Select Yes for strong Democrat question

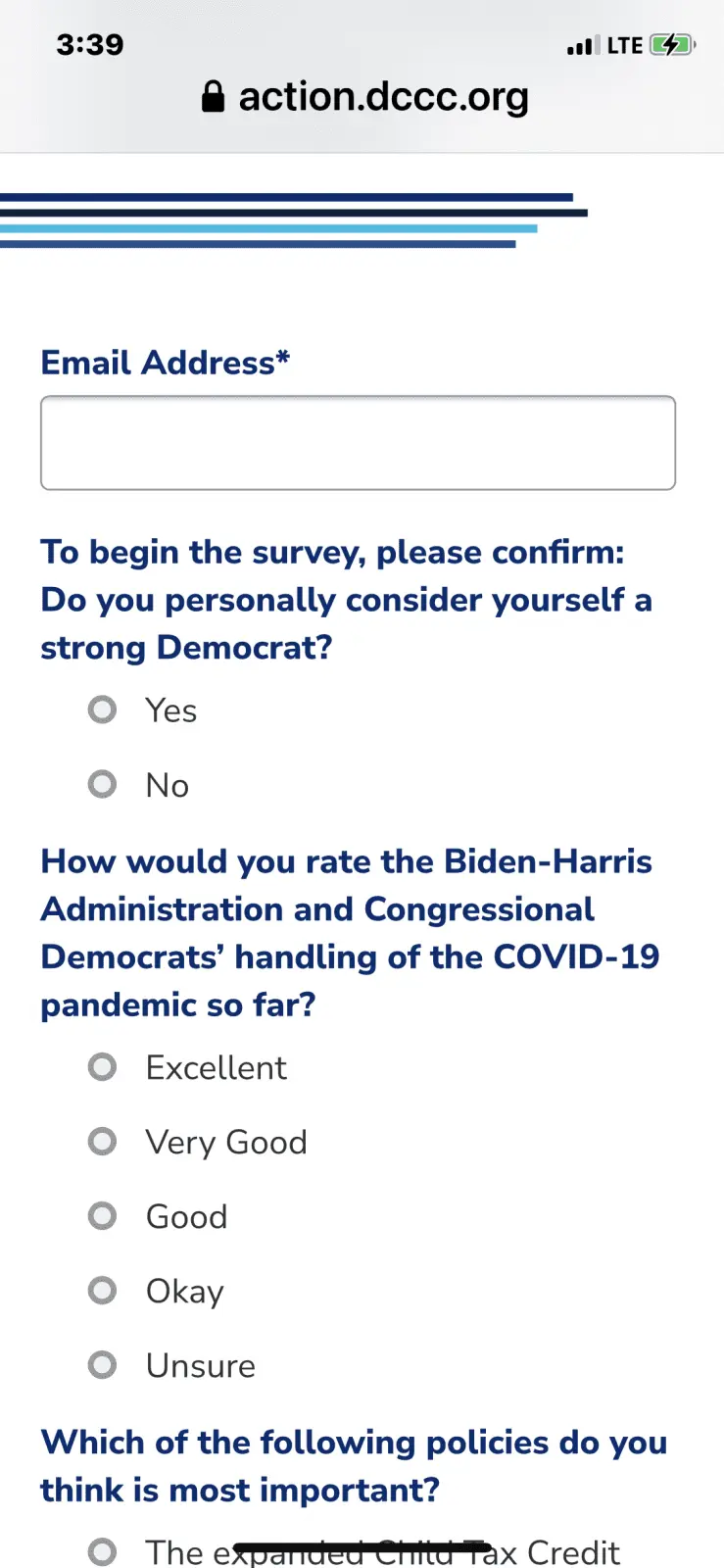(103, 710)
